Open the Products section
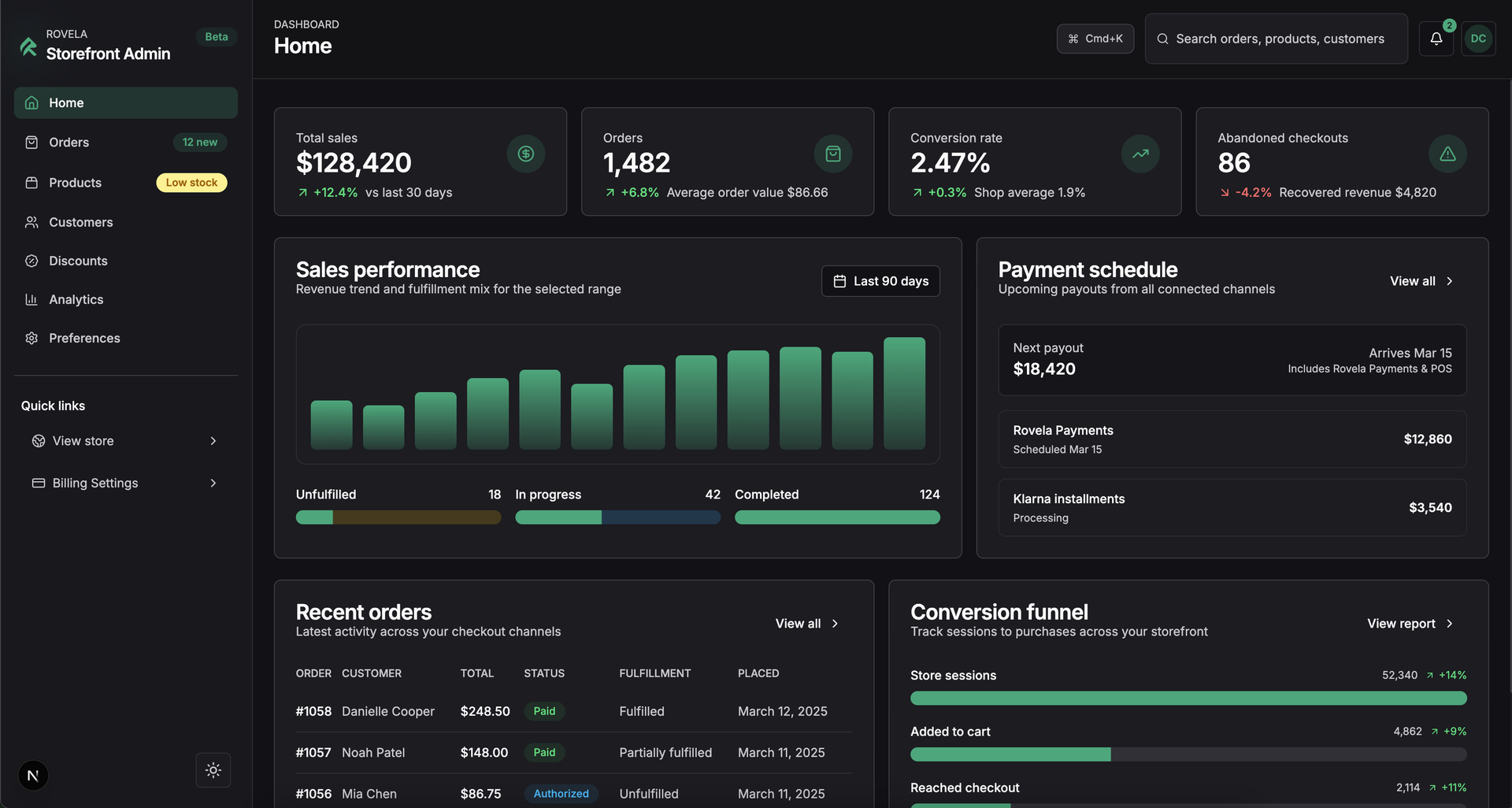 point(31,183)
